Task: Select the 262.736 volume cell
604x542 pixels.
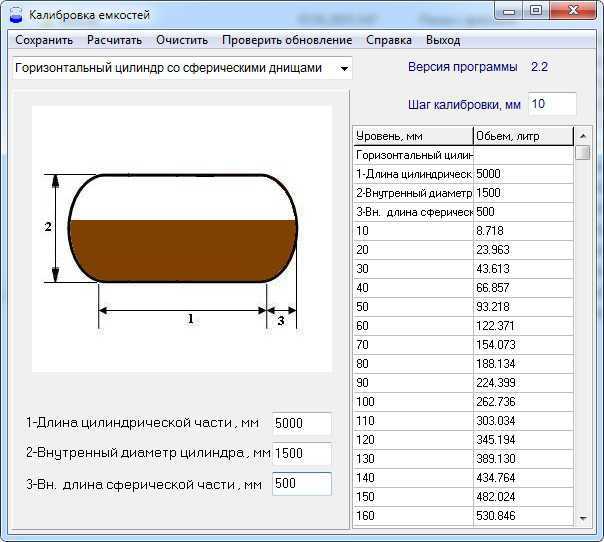Action: coord(523,402)
